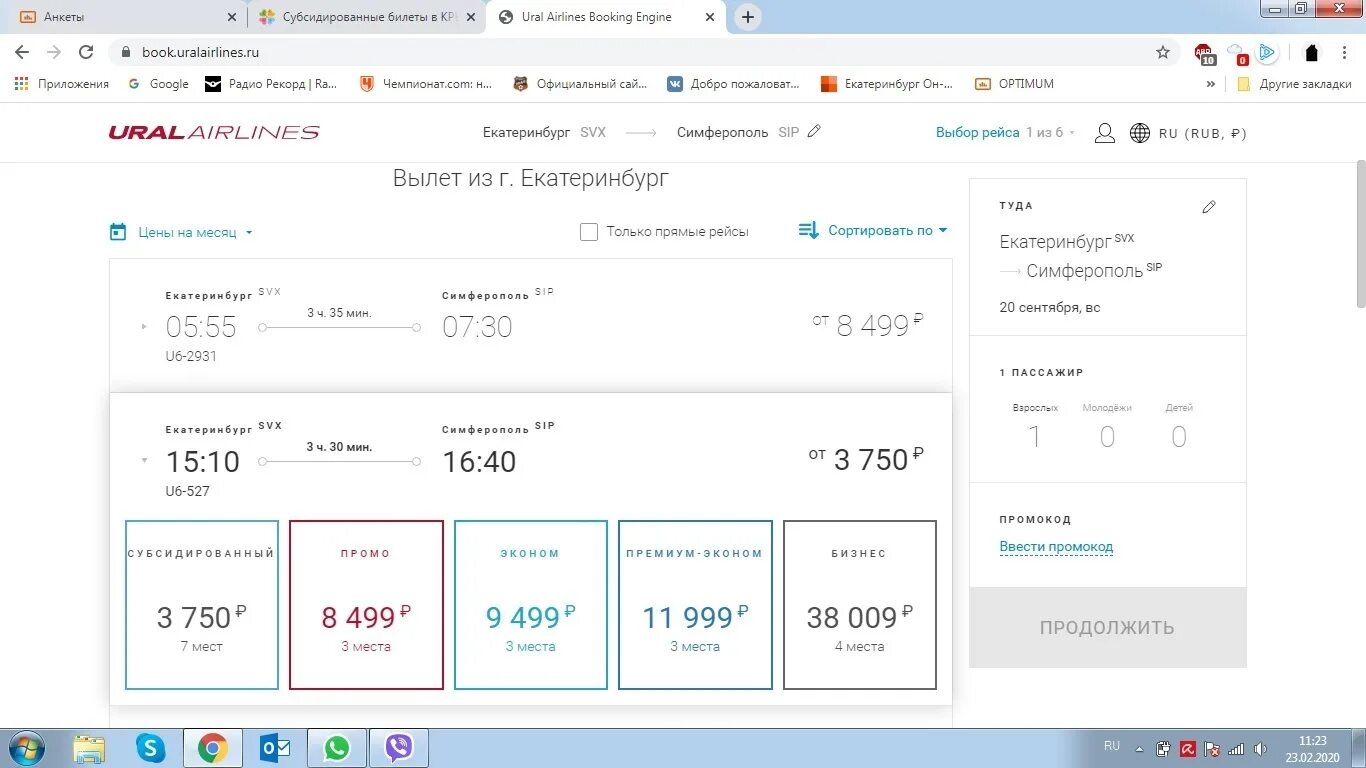Open the Приложения apps shortcut
The width and height of the screenshot is (1366, 768).
[x=61, y=84]
